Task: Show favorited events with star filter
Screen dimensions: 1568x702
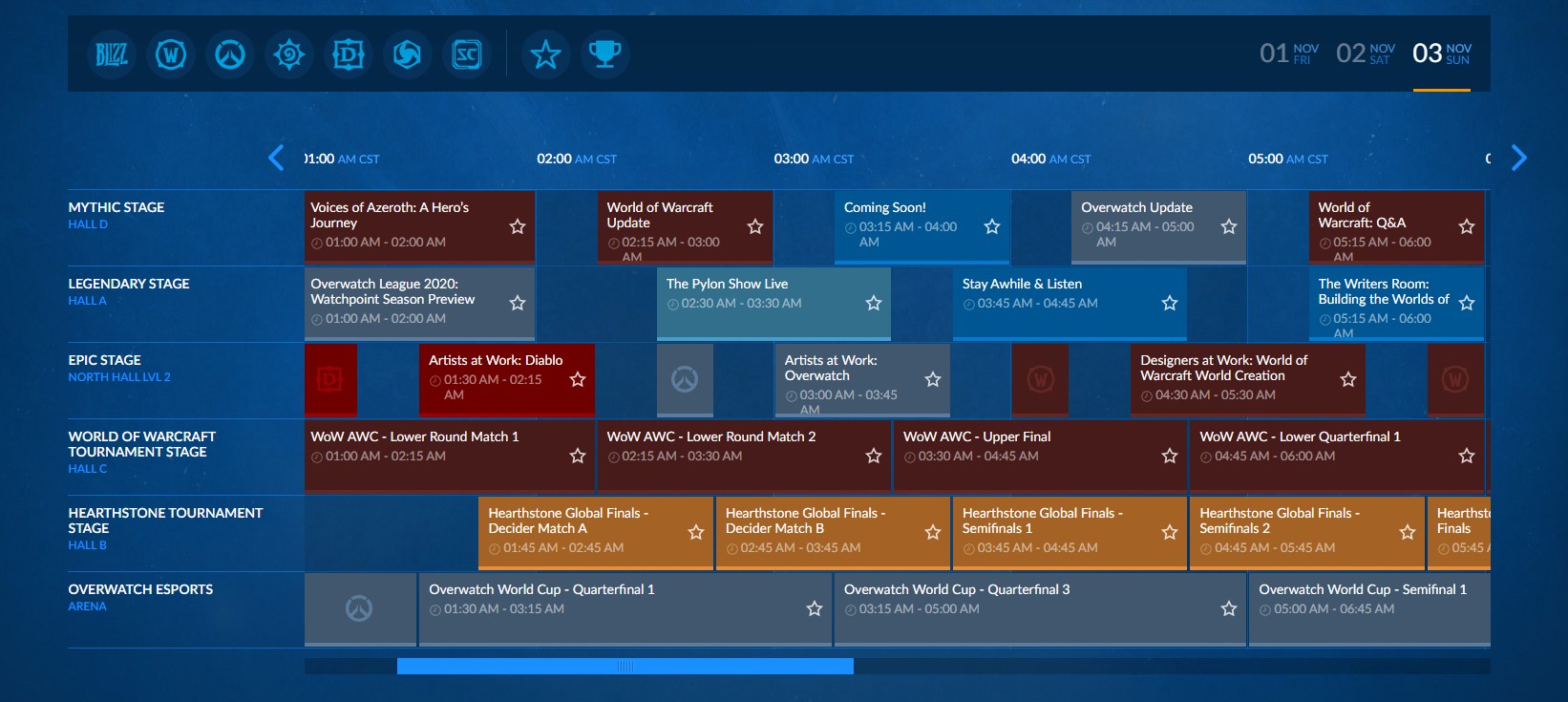Action: [545, 54]
